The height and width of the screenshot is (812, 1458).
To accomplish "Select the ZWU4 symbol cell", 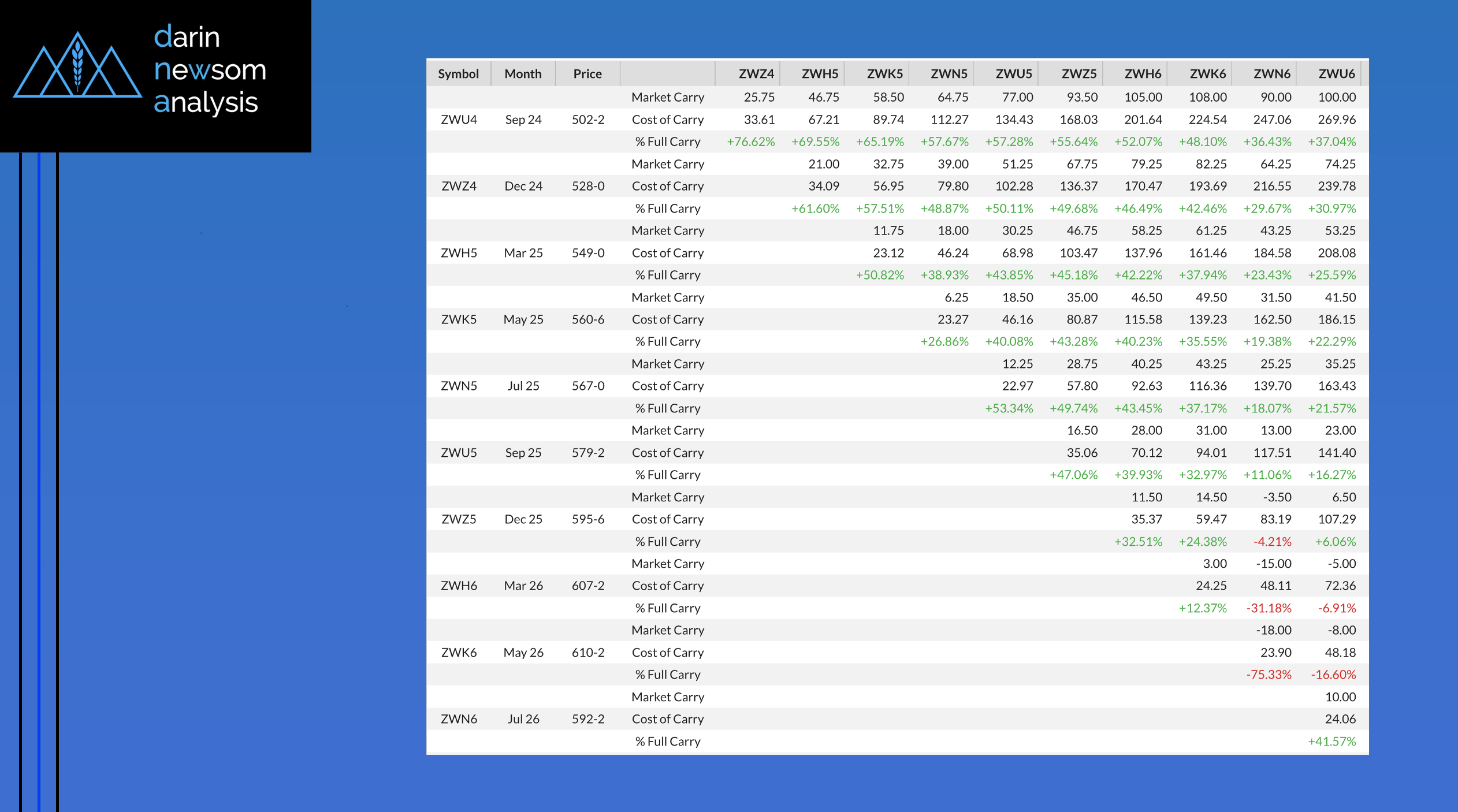I will click(459, 120).
